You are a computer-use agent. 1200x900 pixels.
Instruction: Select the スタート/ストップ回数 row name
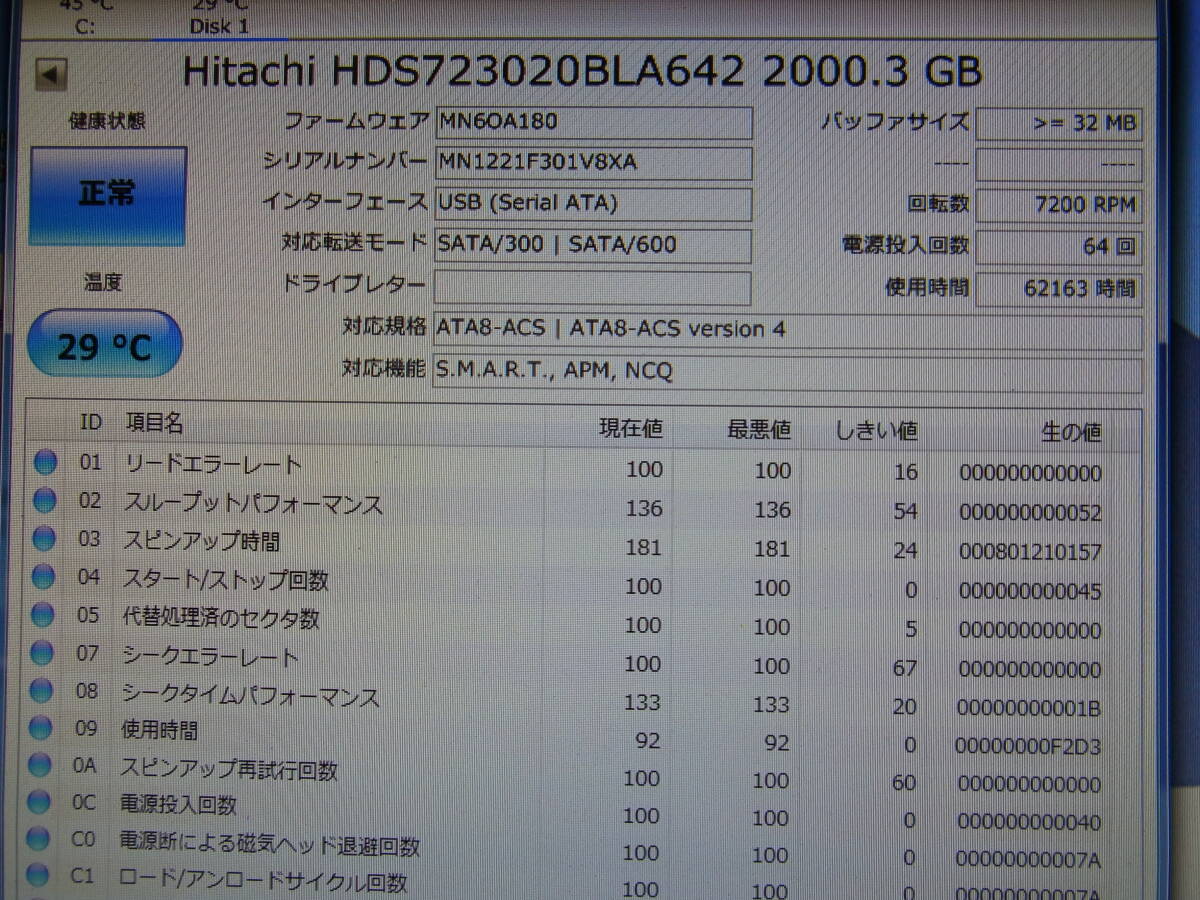coord(225,579)
